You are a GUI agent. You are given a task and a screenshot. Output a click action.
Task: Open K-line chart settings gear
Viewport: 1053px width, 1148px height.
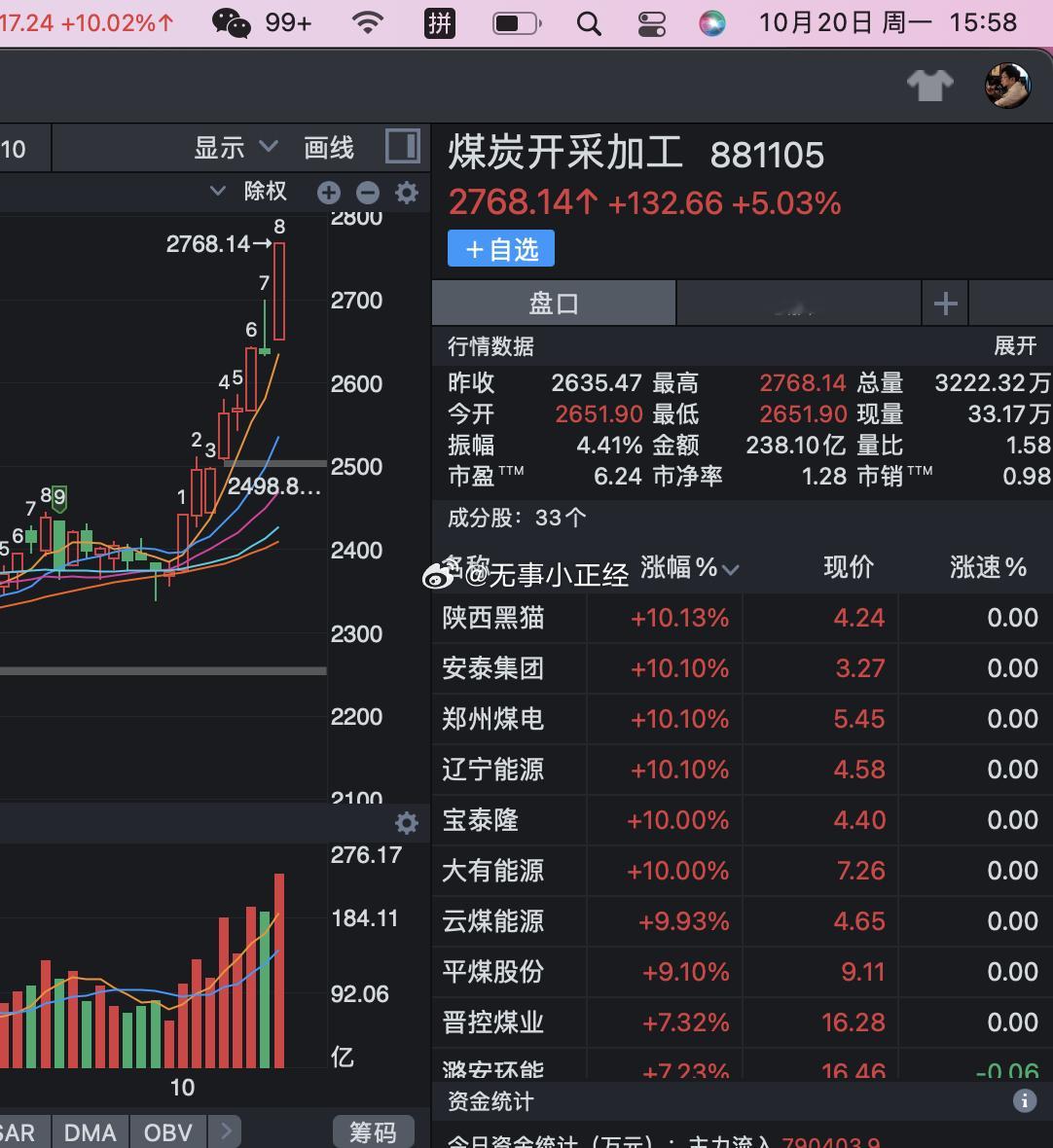pos(407,193)
